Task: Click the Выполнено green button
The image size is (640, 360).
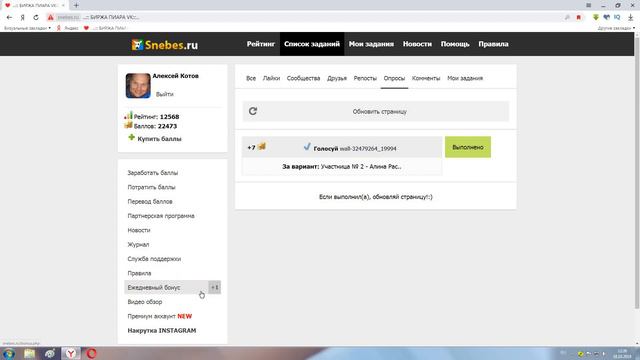Action: (468, 147)
